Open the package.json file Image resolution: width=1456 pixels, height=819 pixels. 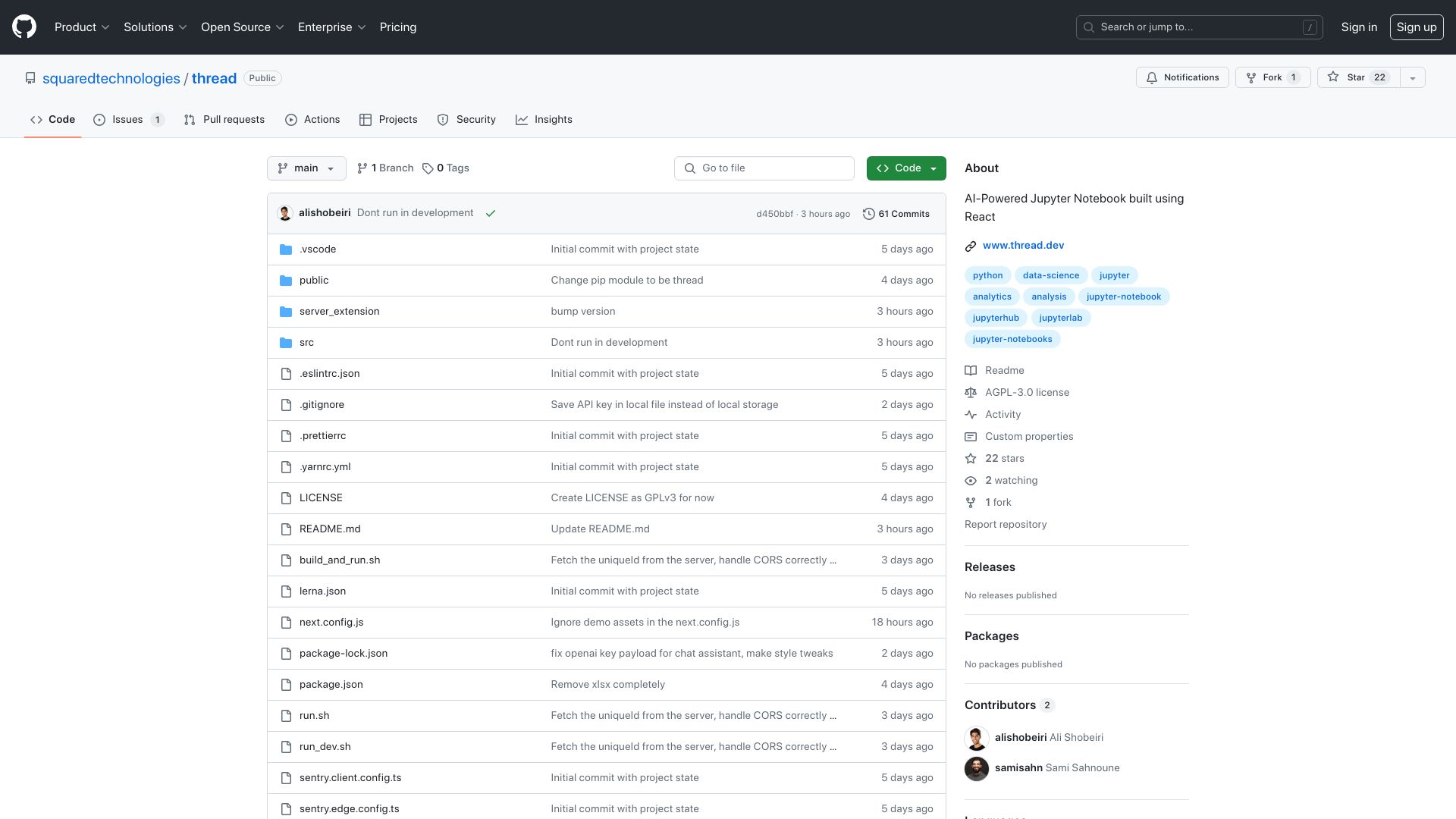[x=331, y=685]
